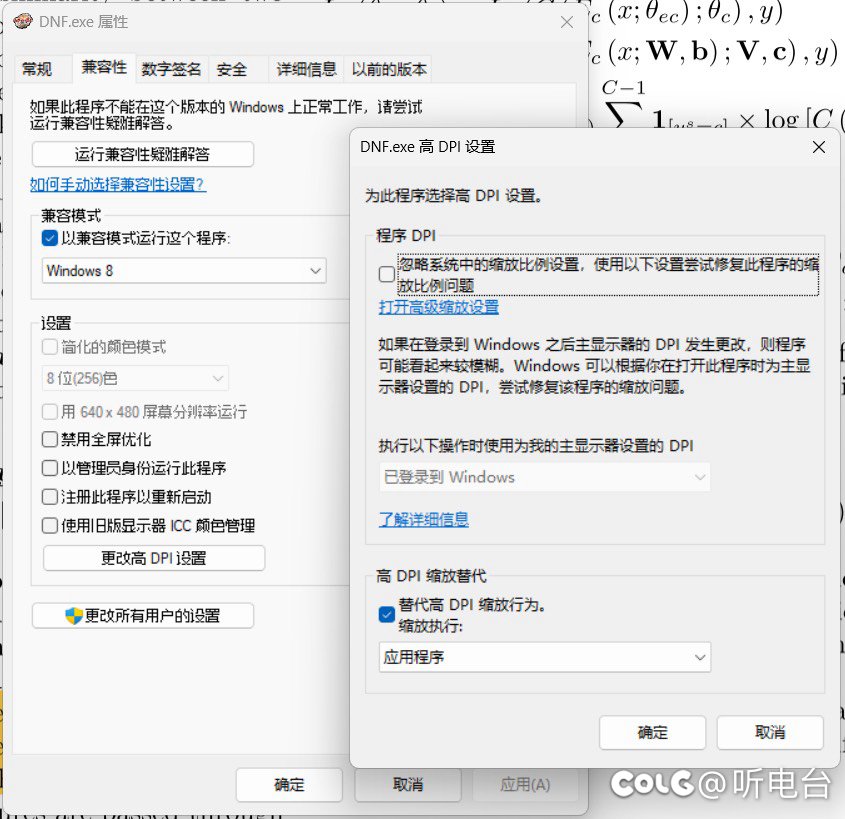
Task: Go to the 以前的版本 tab
Action: click(389, 69)
